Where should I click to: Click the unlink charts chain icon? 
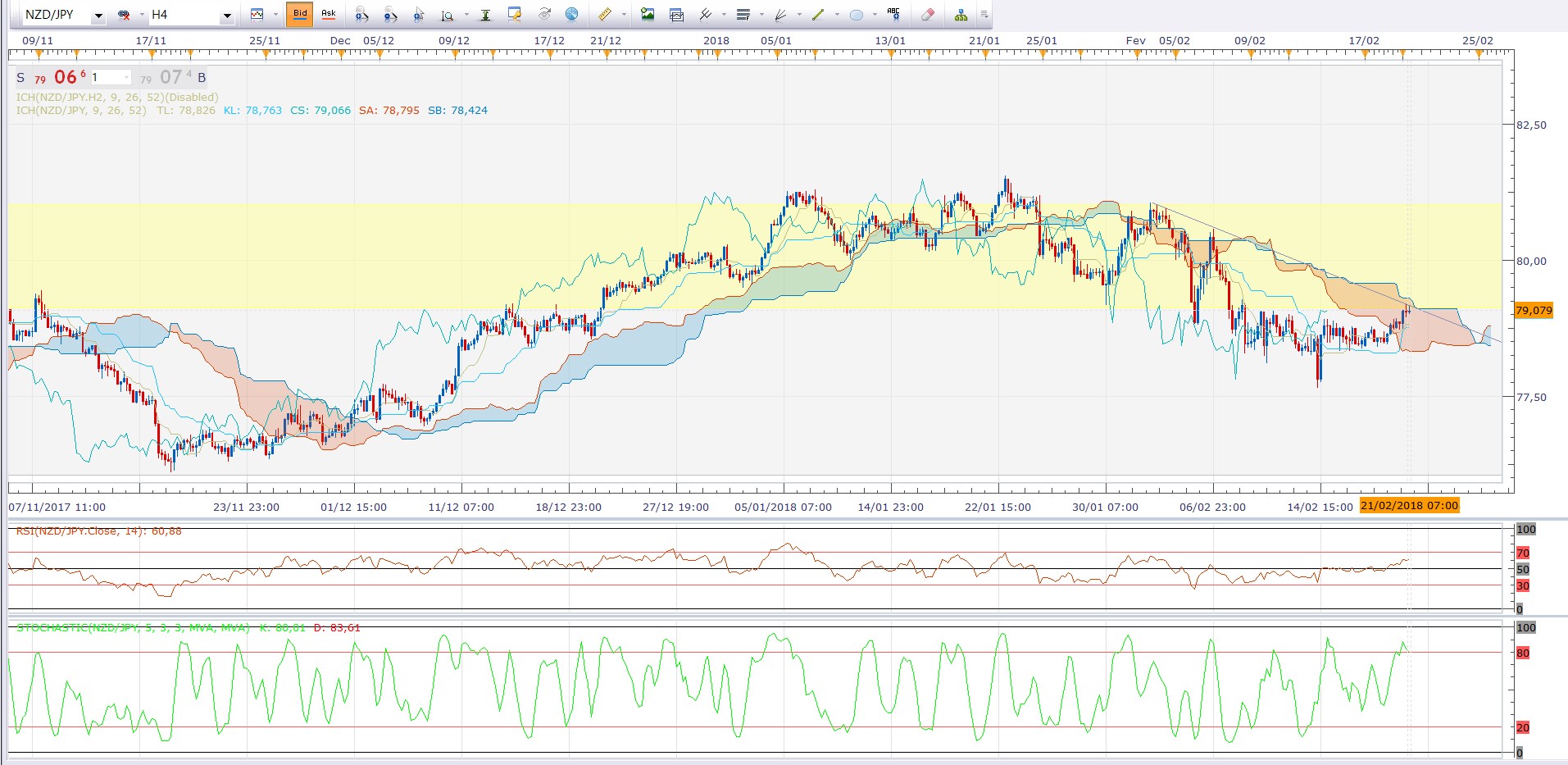coord(125,15)
